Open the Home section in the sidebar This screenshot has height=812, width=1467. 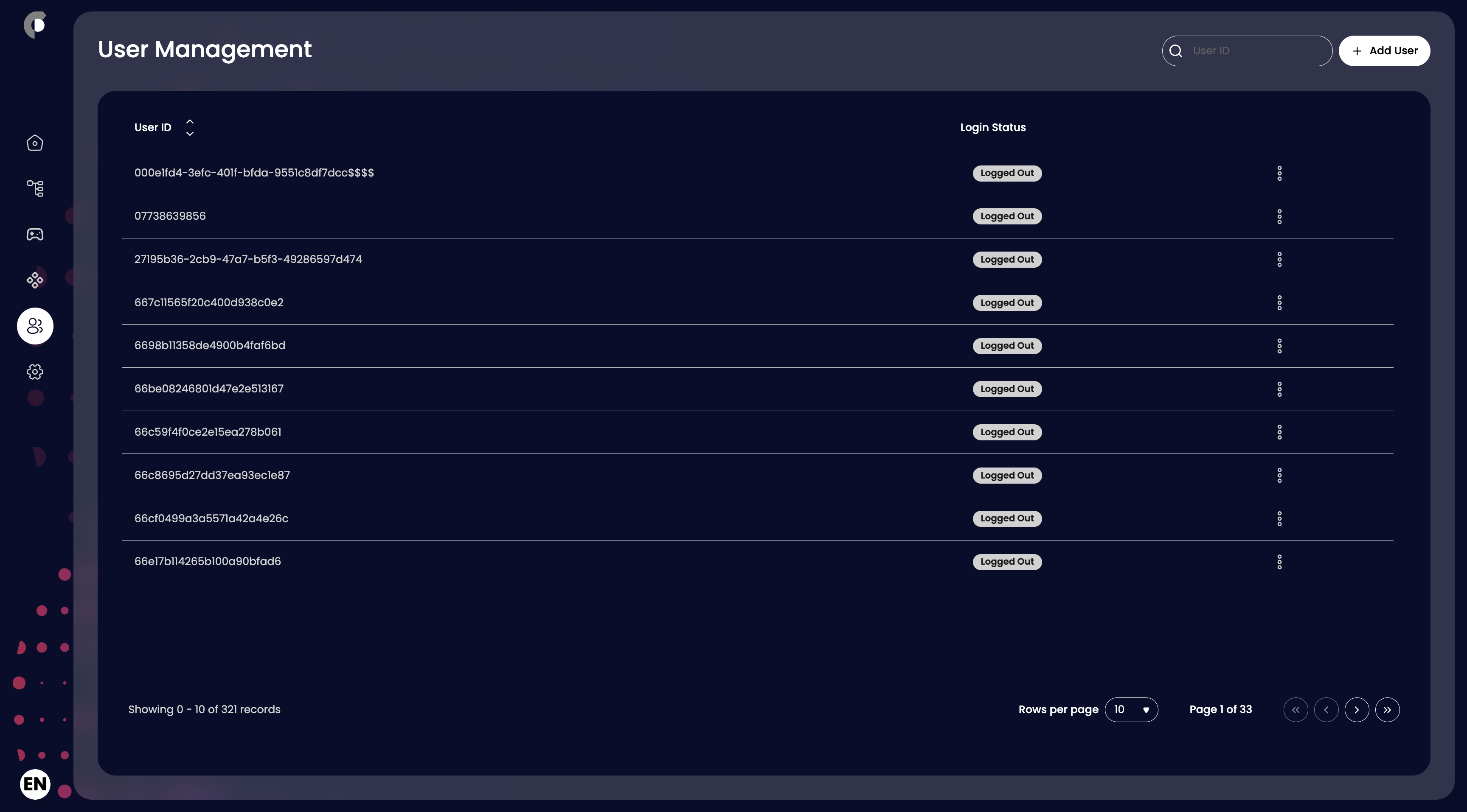[35, 143]
